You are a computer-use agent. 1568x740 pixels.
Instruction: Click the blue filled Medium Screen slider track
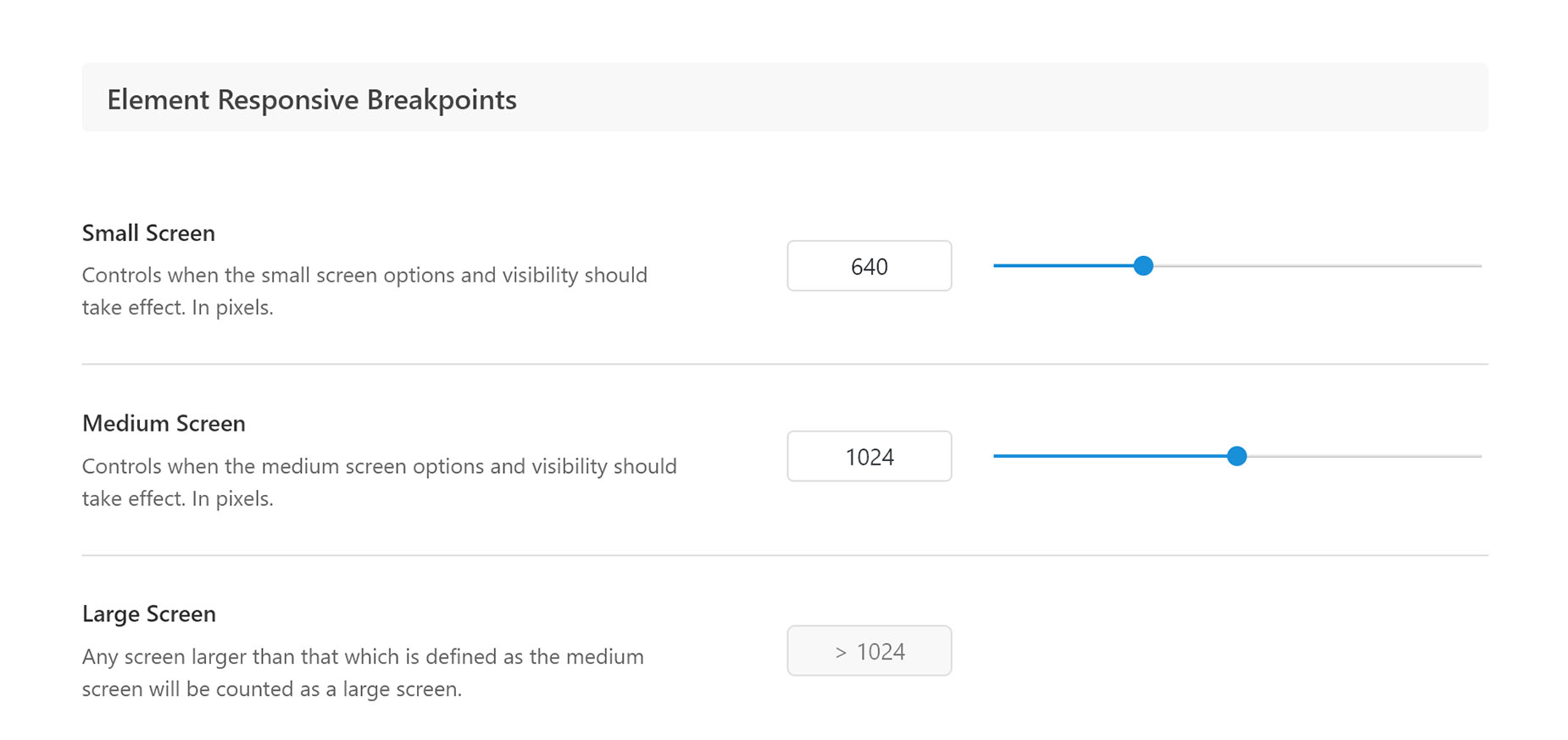1110,457
